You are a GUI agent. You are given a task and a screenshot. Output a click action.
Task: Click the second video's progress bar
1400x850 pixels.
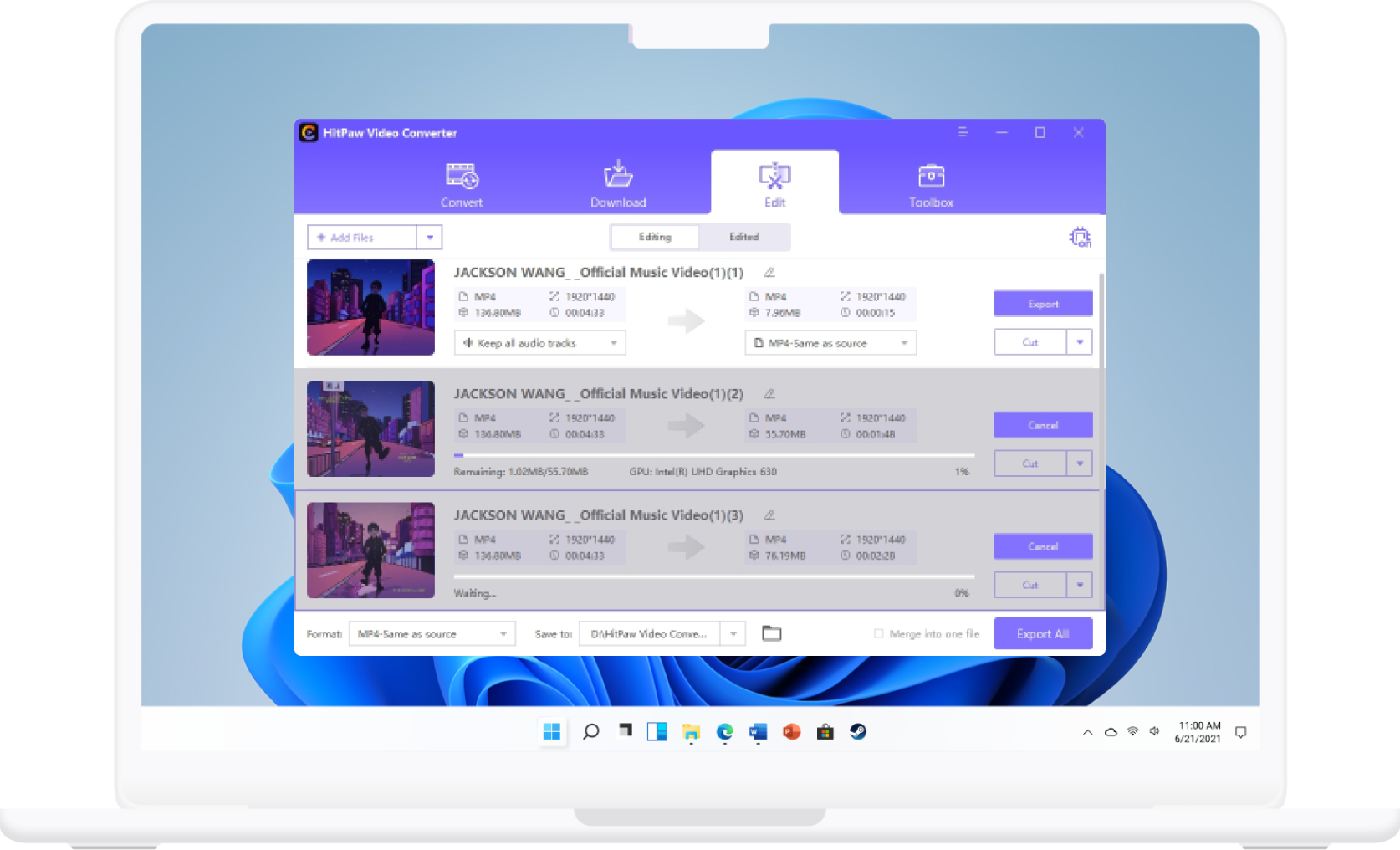tap(713, 455)
